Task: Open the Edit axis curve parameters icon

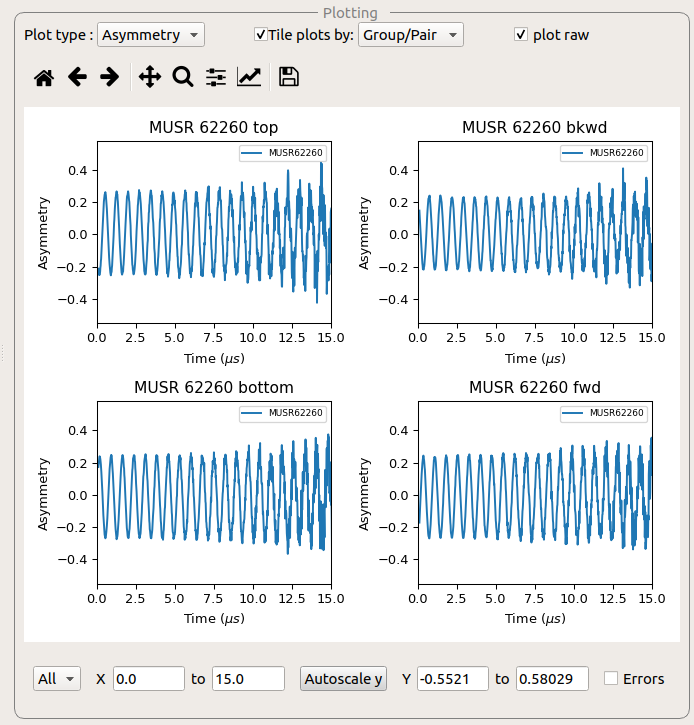Action: click(x=249, y=77)
